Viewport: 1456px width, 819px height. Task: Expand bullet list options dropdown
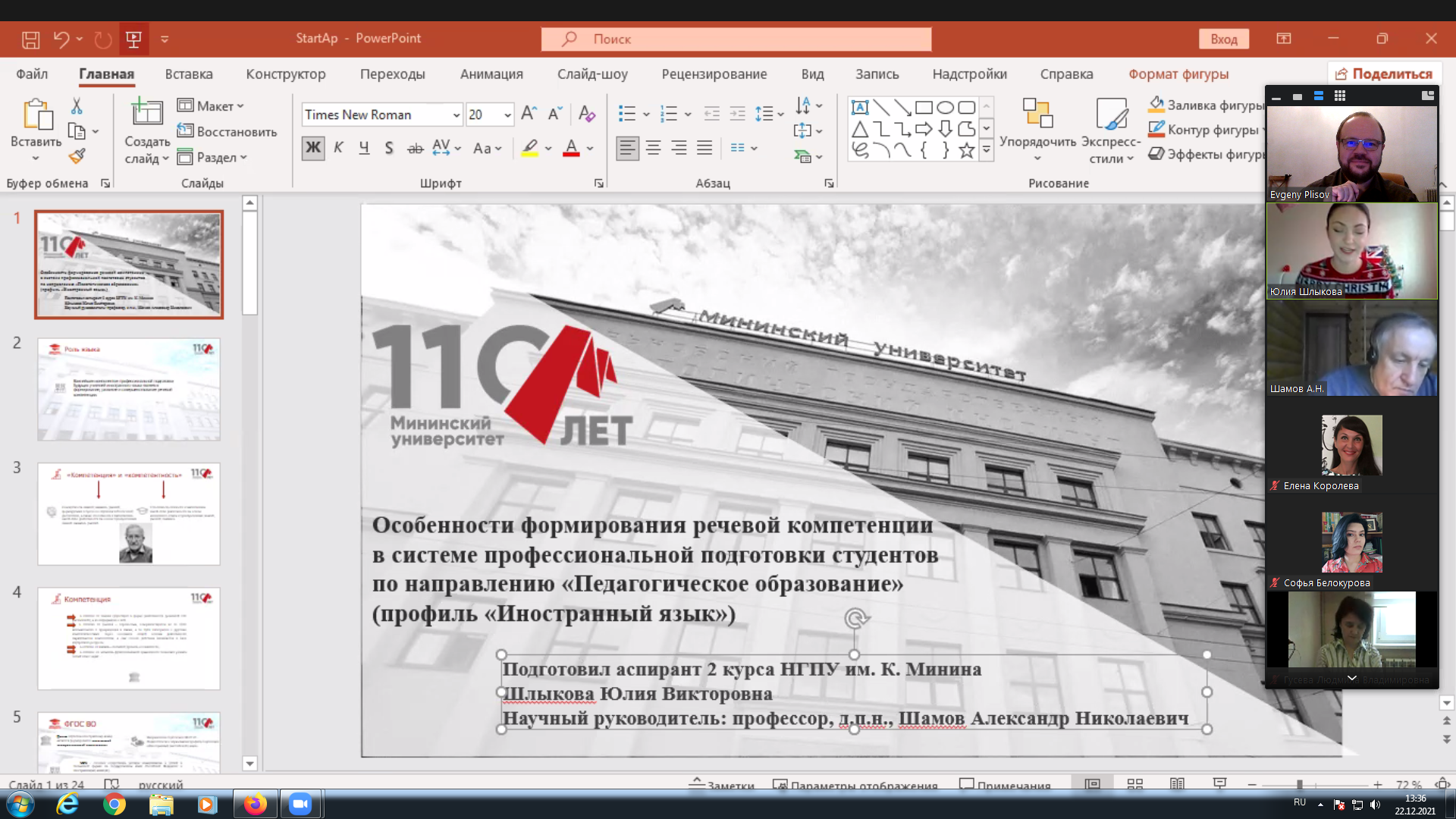pyautogui.click(x=646, y=115)
